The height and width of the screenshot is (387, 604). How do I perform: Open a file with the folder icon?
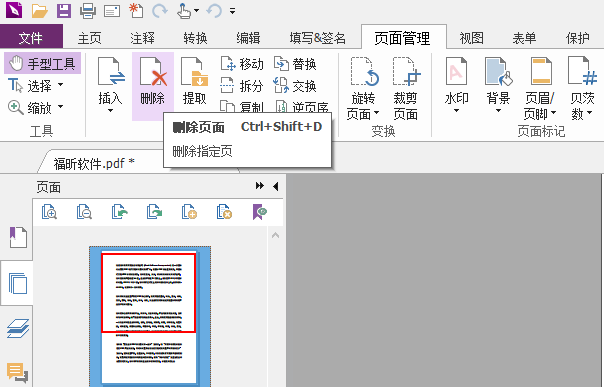click(x=40, y=11)
